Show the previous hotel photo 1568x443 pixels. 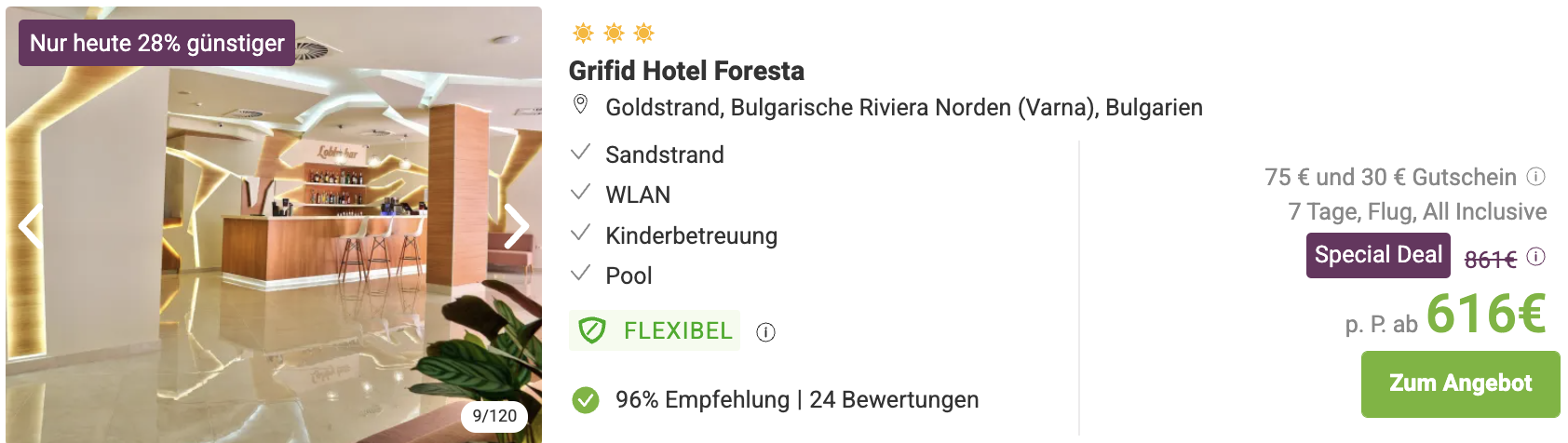(x=31, y=226)
